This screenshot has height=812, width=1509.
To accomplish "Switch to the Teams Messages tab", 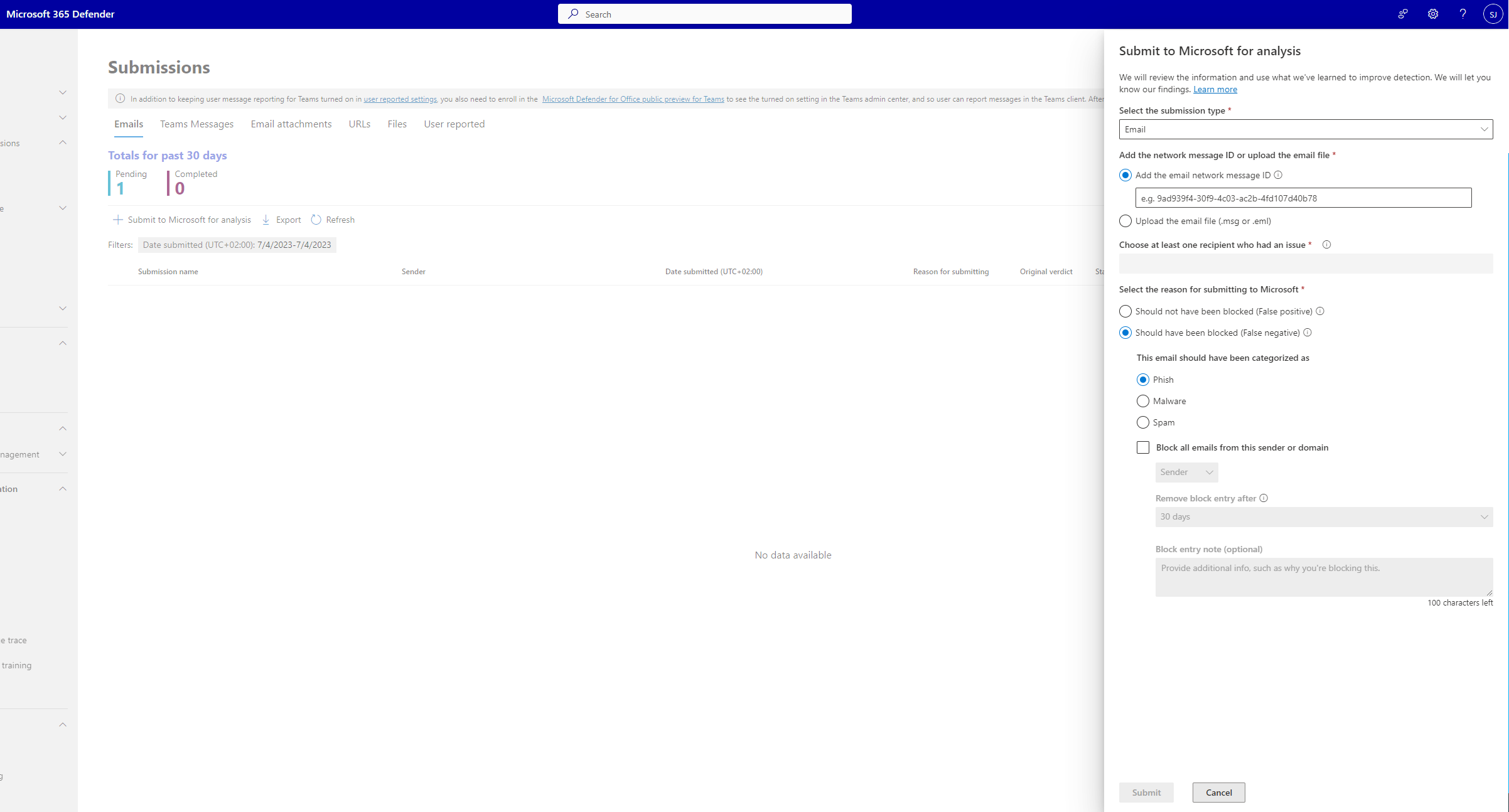I will (196, 124).
